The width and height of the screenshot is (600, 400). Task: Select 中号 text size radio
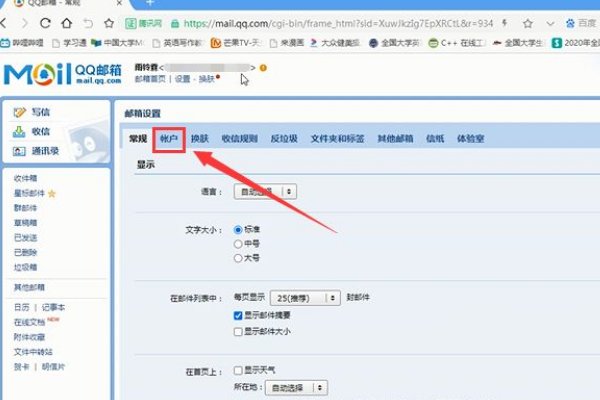[x=238, y=244]
